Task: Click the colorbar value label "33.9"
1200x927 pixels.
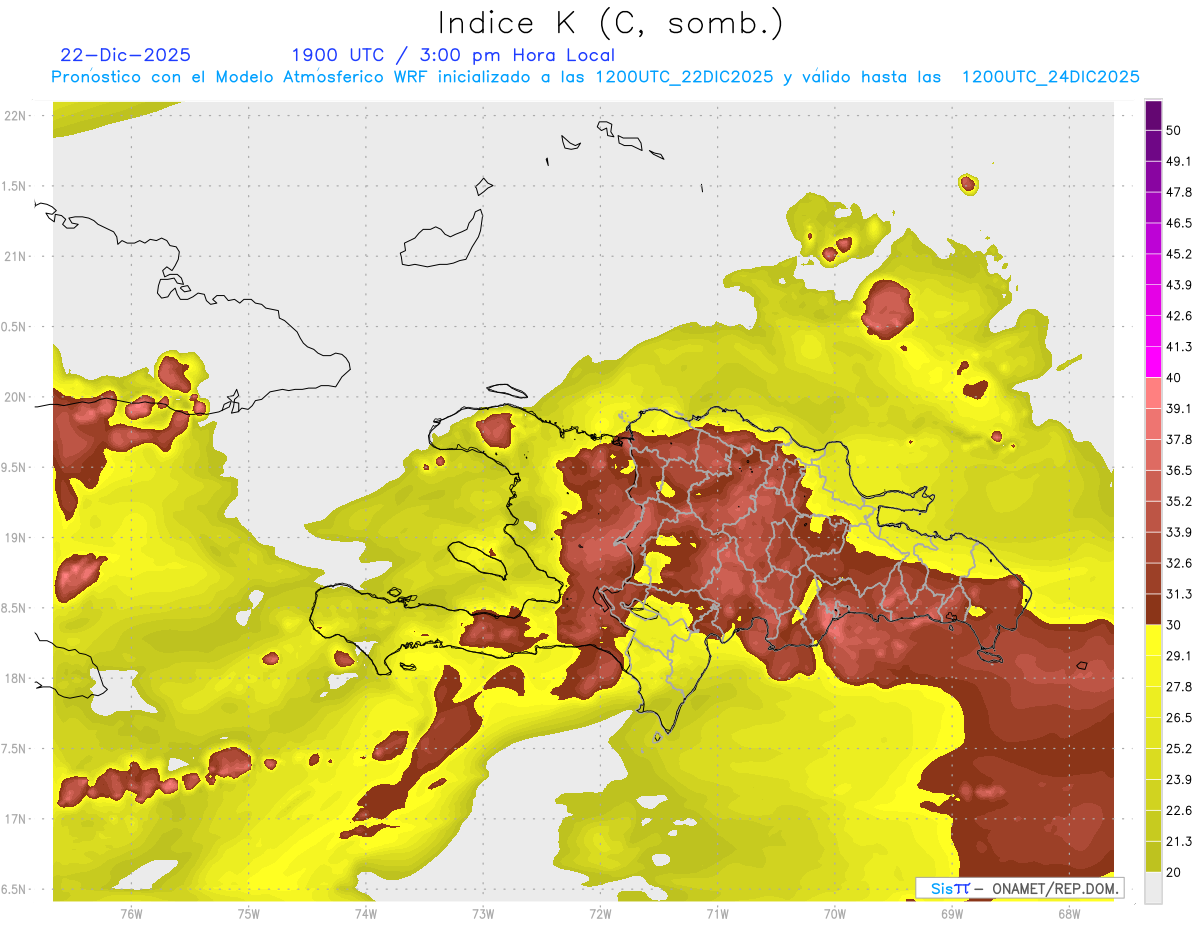Action: point(1179,532)
